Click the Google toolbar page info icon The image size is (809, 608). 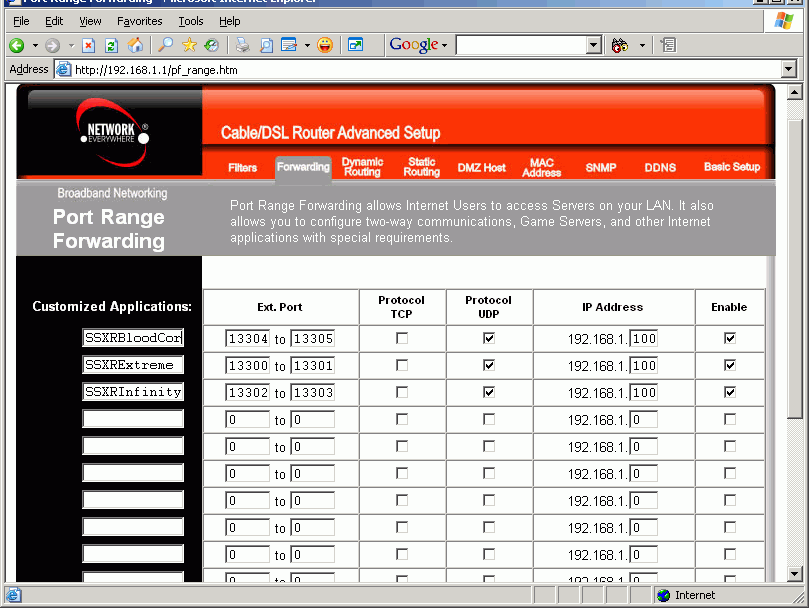tap(668, 45)
